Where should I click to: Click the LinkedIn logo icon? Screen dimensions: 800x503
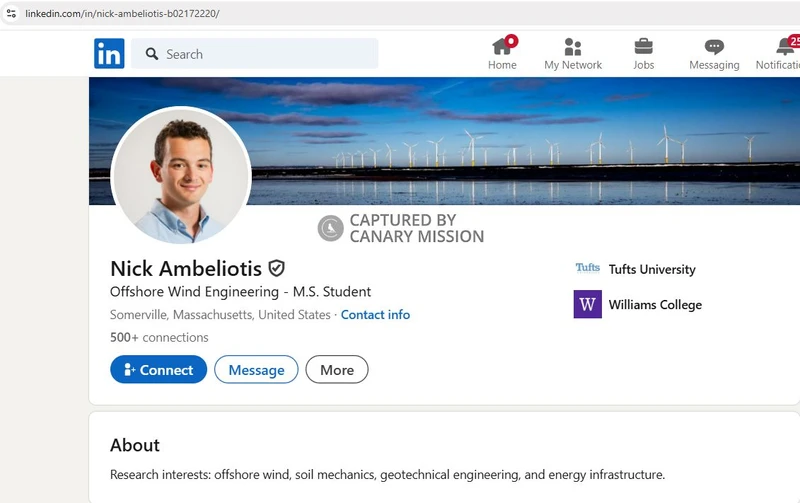click(x=109, y=54)
